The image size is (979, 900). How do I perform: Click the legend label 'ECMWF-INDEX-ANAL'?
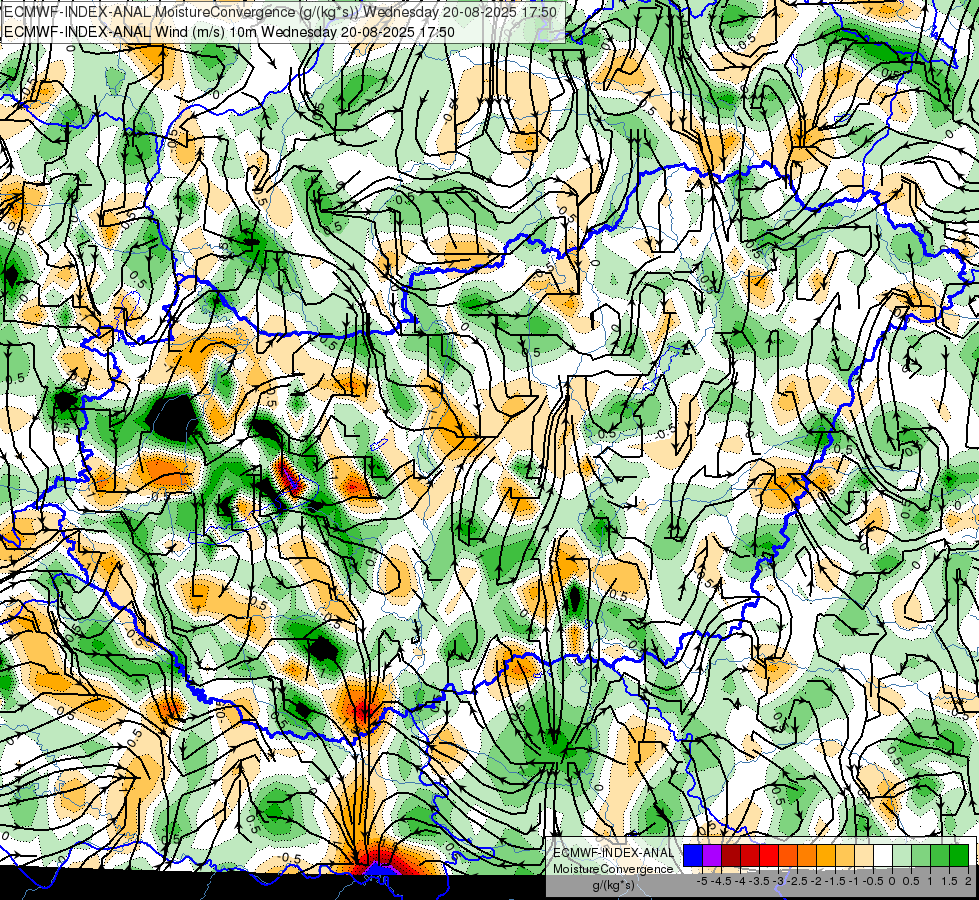pyautogui.click(x=613, y=853)
